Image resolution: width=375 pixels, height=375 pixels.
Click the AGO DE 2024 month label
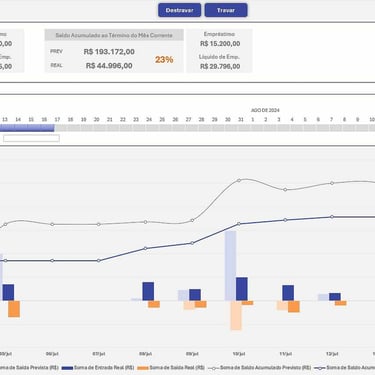point(265,110)
